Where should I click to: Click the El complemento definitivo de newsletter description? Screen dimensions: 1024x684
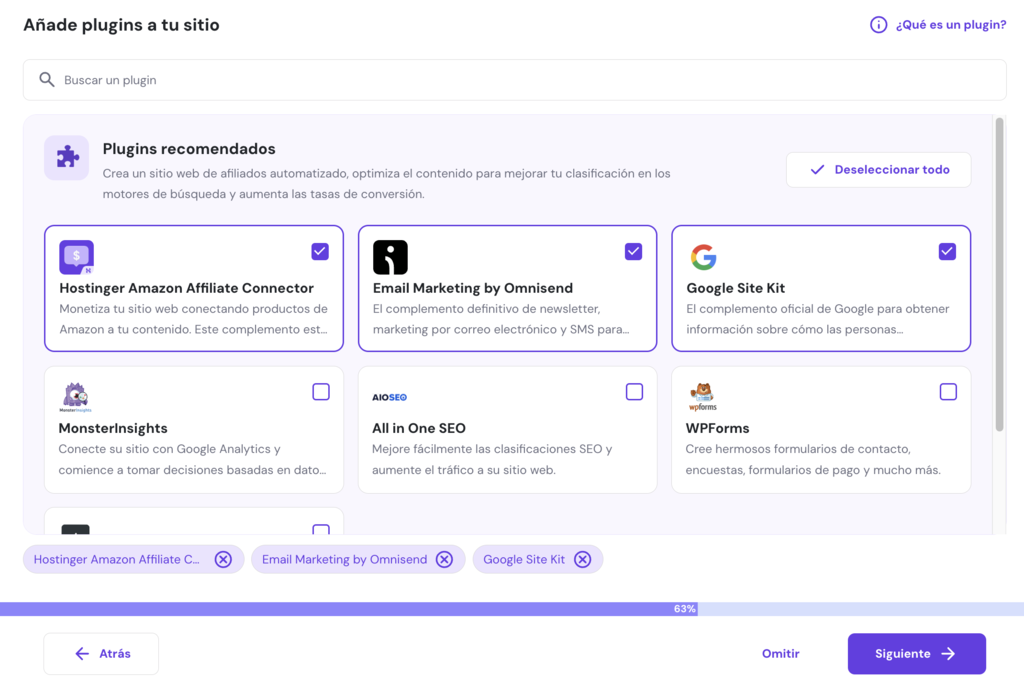(x=501, y=319)
